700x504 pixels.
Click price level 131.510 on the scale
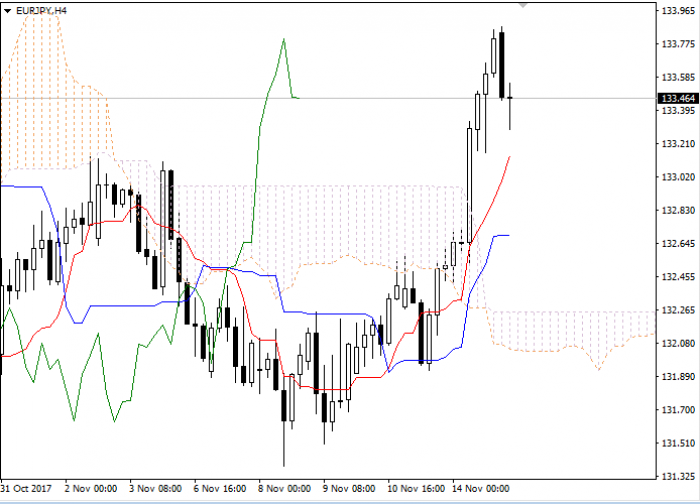click(678, 443)
